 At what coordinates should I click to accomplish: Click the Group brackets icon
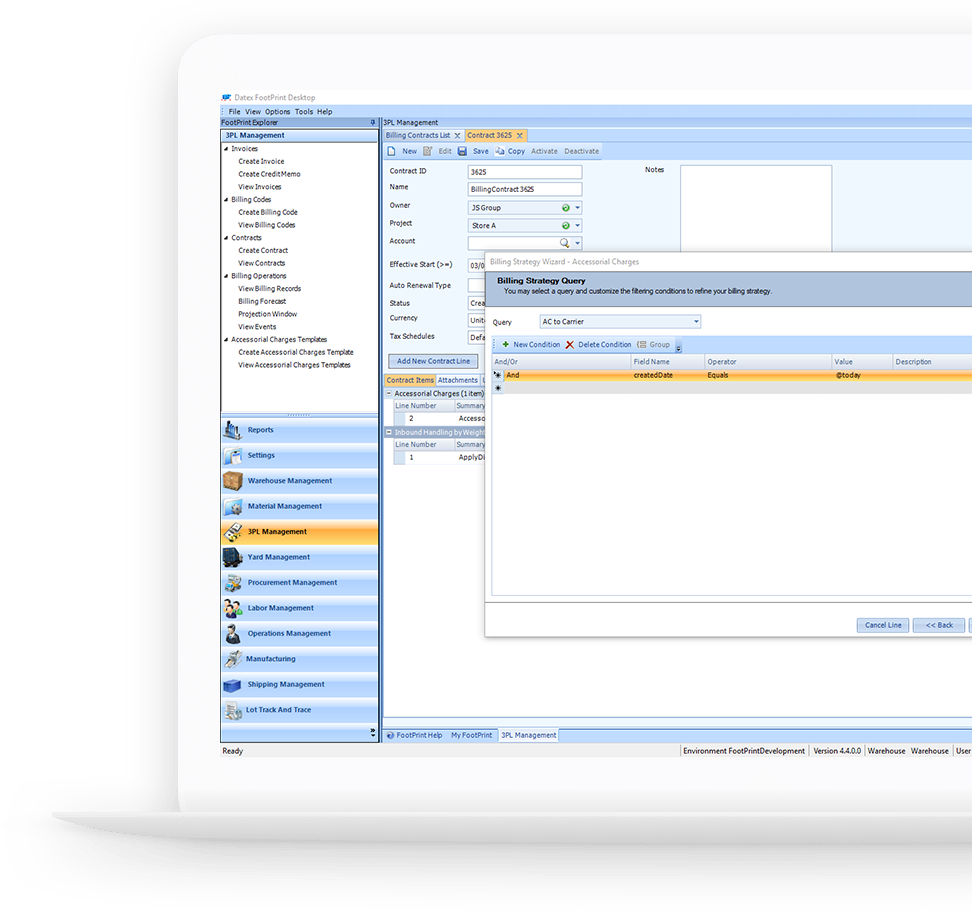pos(642,345)
